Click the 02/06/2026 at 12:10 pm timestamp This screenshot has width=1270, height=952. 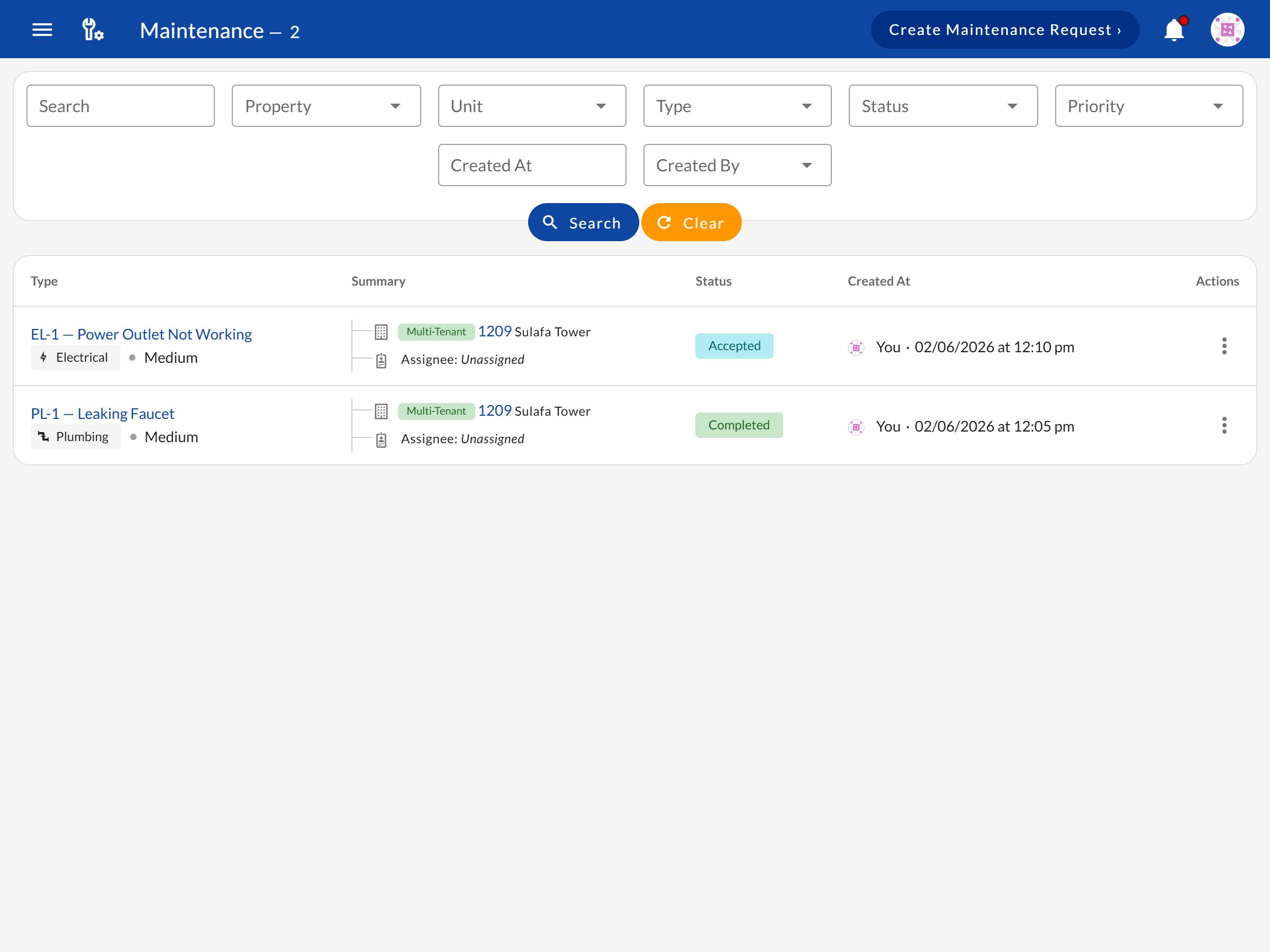(x=994, y=347)
